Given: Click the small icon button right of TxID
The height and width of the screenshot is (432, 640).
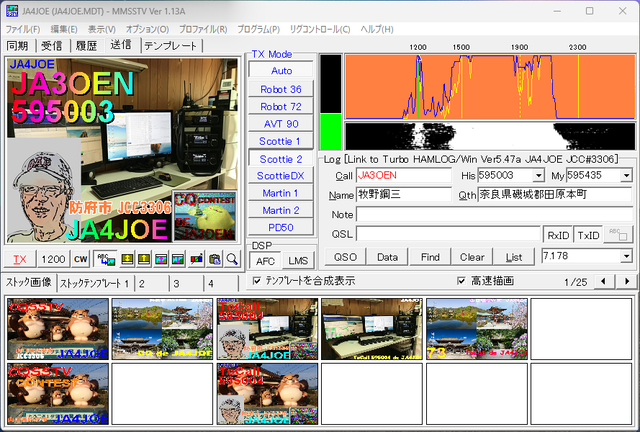Looking at the screenshot, I should tap(618, 234).
